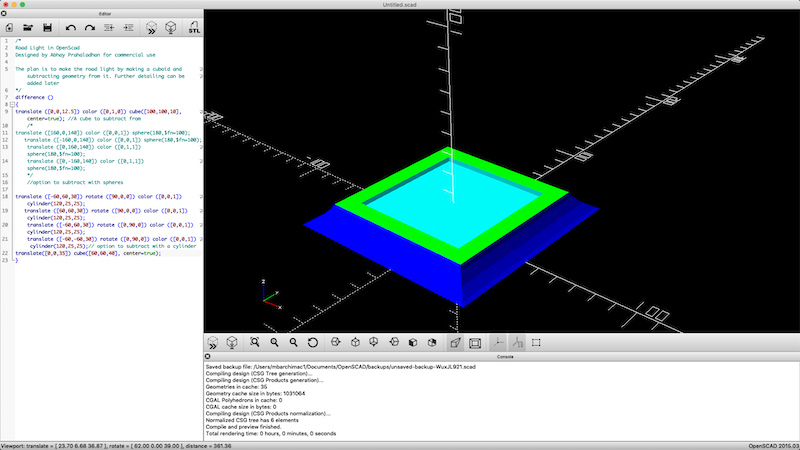Redo the edit in the editor toolbar
The image size is (800, 450).
point(90,28)
